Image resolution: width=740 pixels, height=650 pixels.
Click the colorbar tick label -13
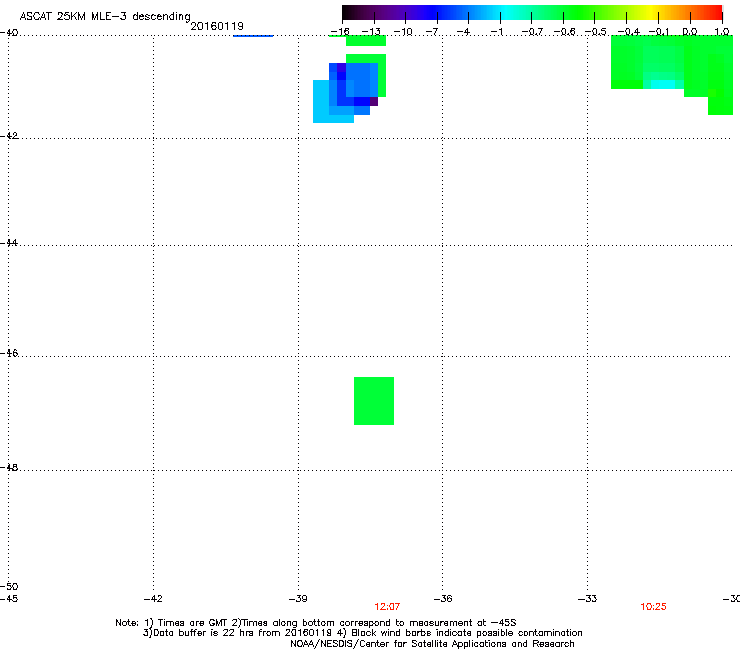point(371,32)
